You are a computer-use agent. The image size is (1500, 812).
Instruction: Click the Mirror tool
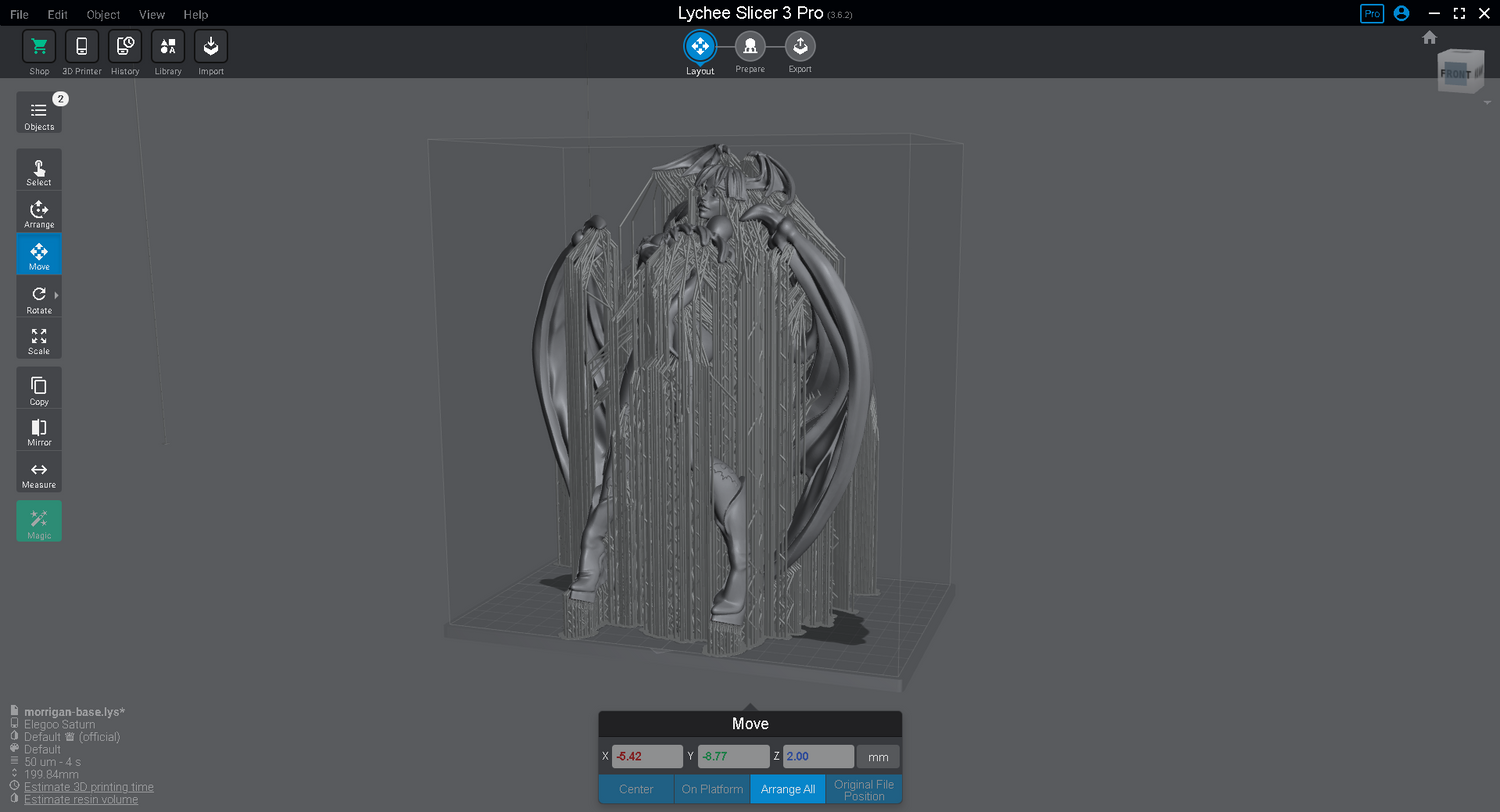(x=39, y=430)
